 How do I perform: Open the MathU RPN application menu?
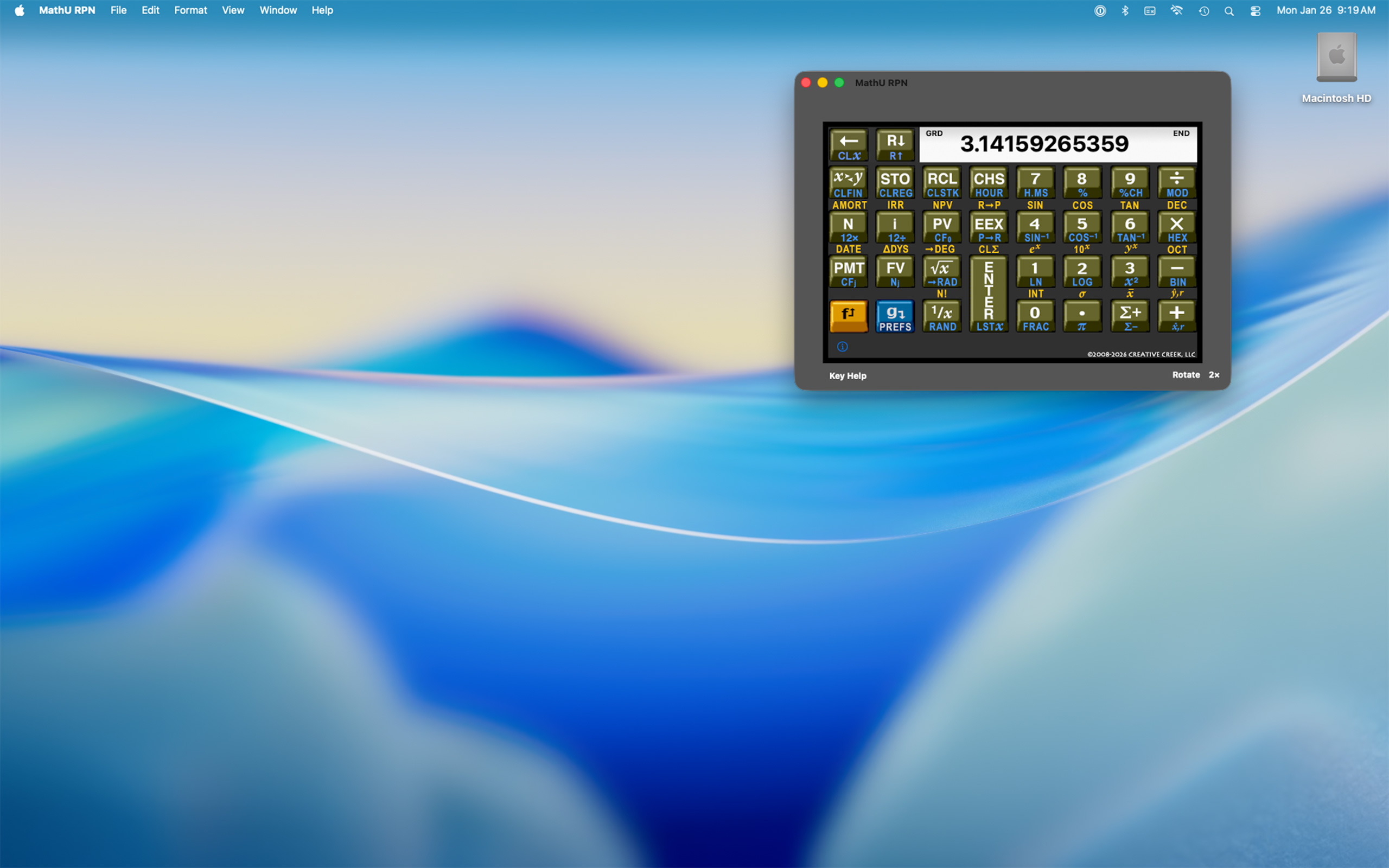click(67, 10)
